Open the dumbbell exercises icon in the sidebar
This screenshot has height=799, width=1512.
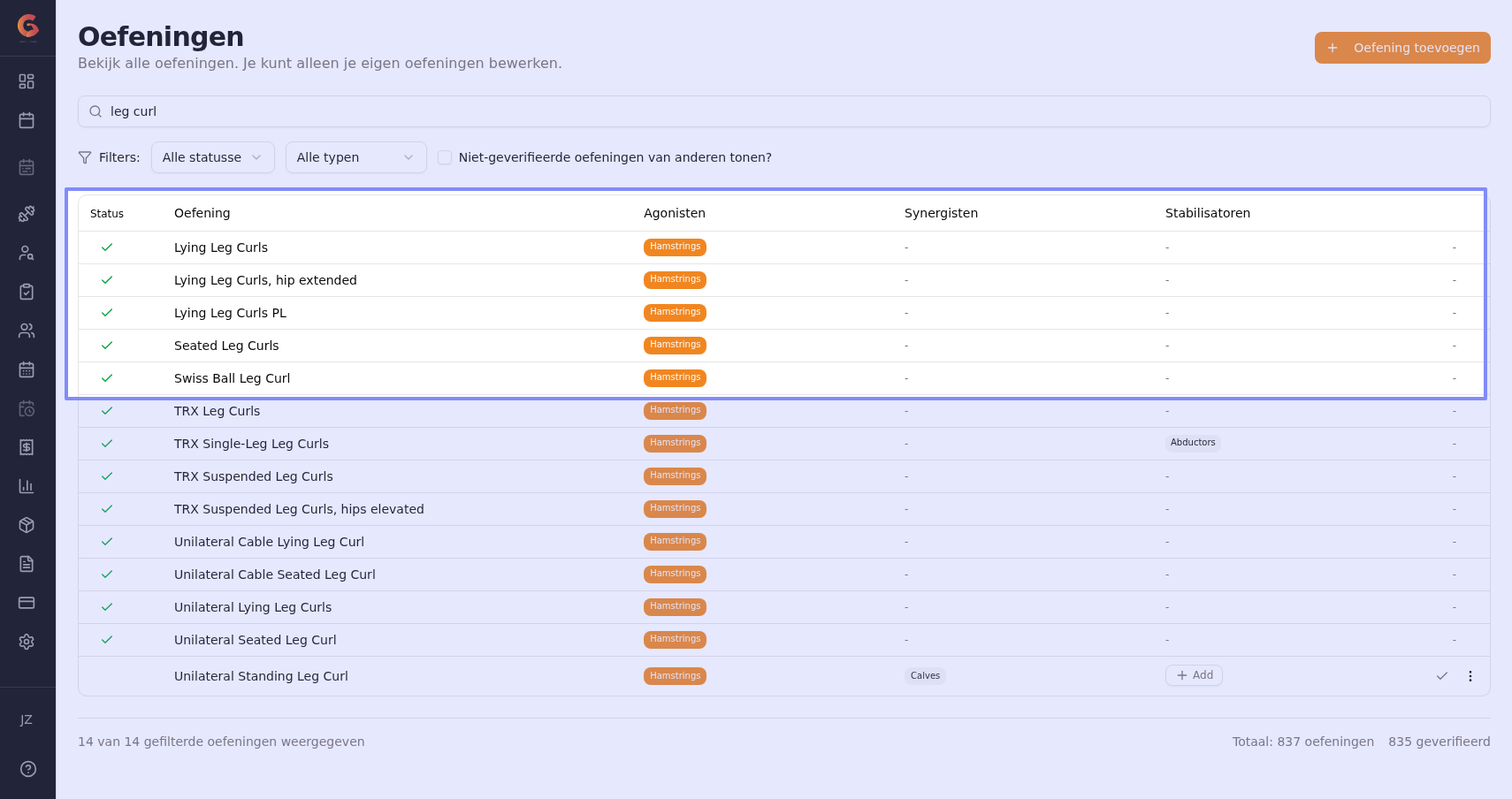click(x=27, y=213)
